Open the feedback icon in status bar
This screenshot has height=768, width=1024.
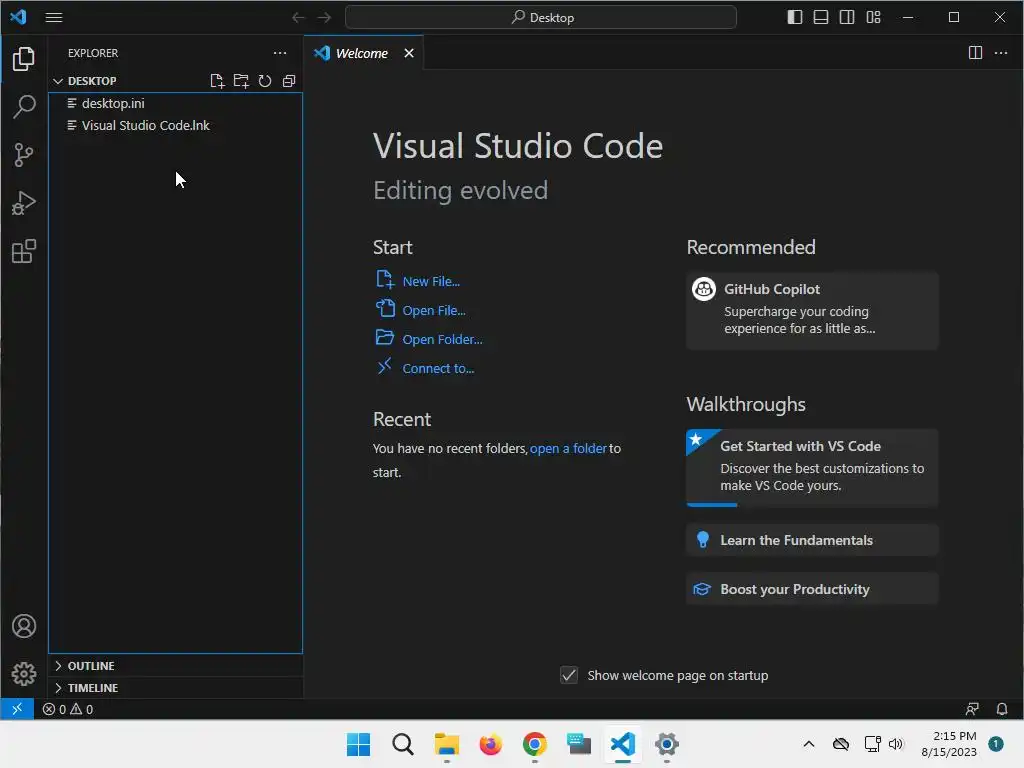point(972,709)
